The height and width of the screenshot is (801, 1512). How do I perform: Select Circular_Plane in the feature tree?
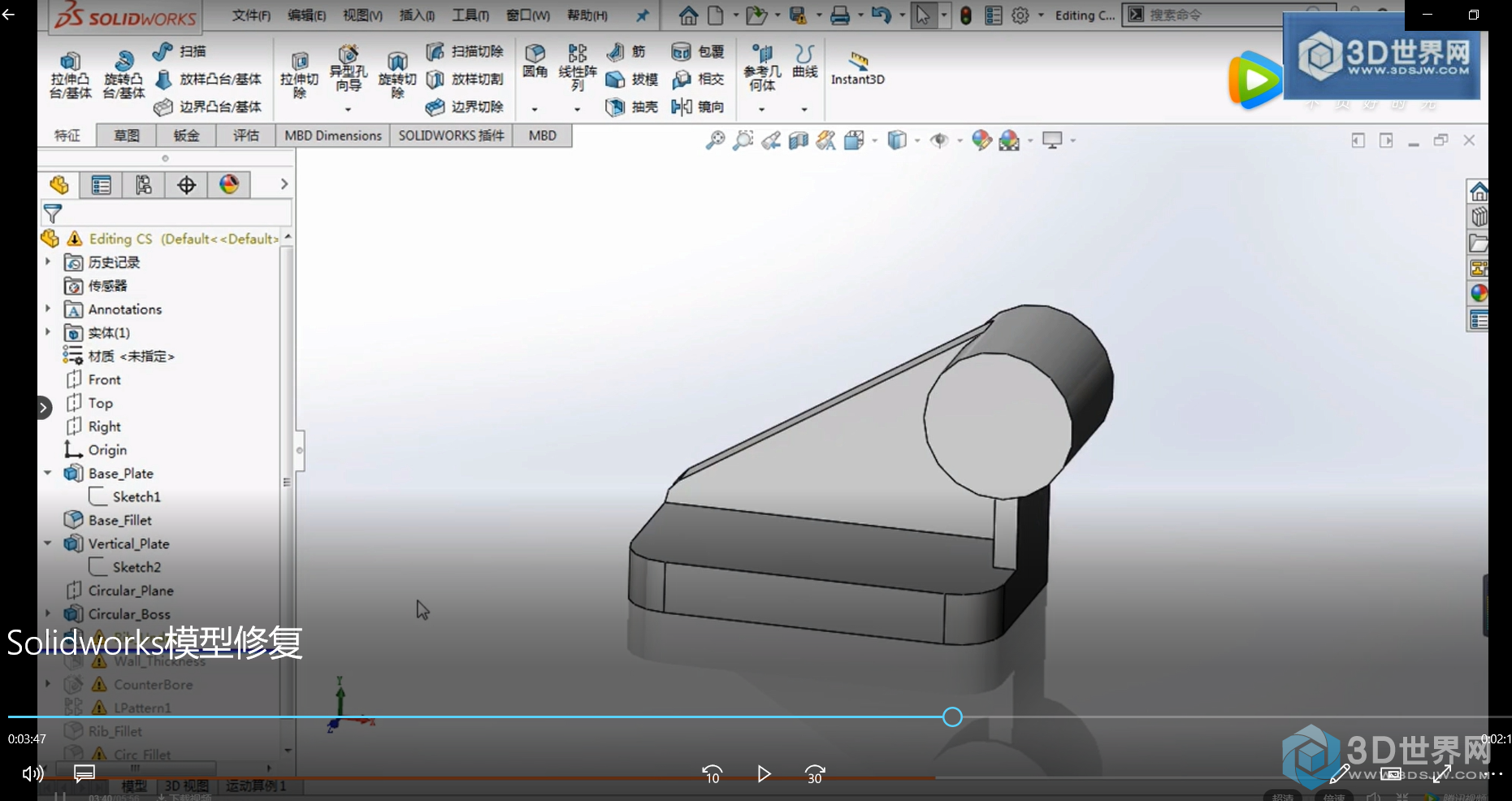[x=119, y=591]
